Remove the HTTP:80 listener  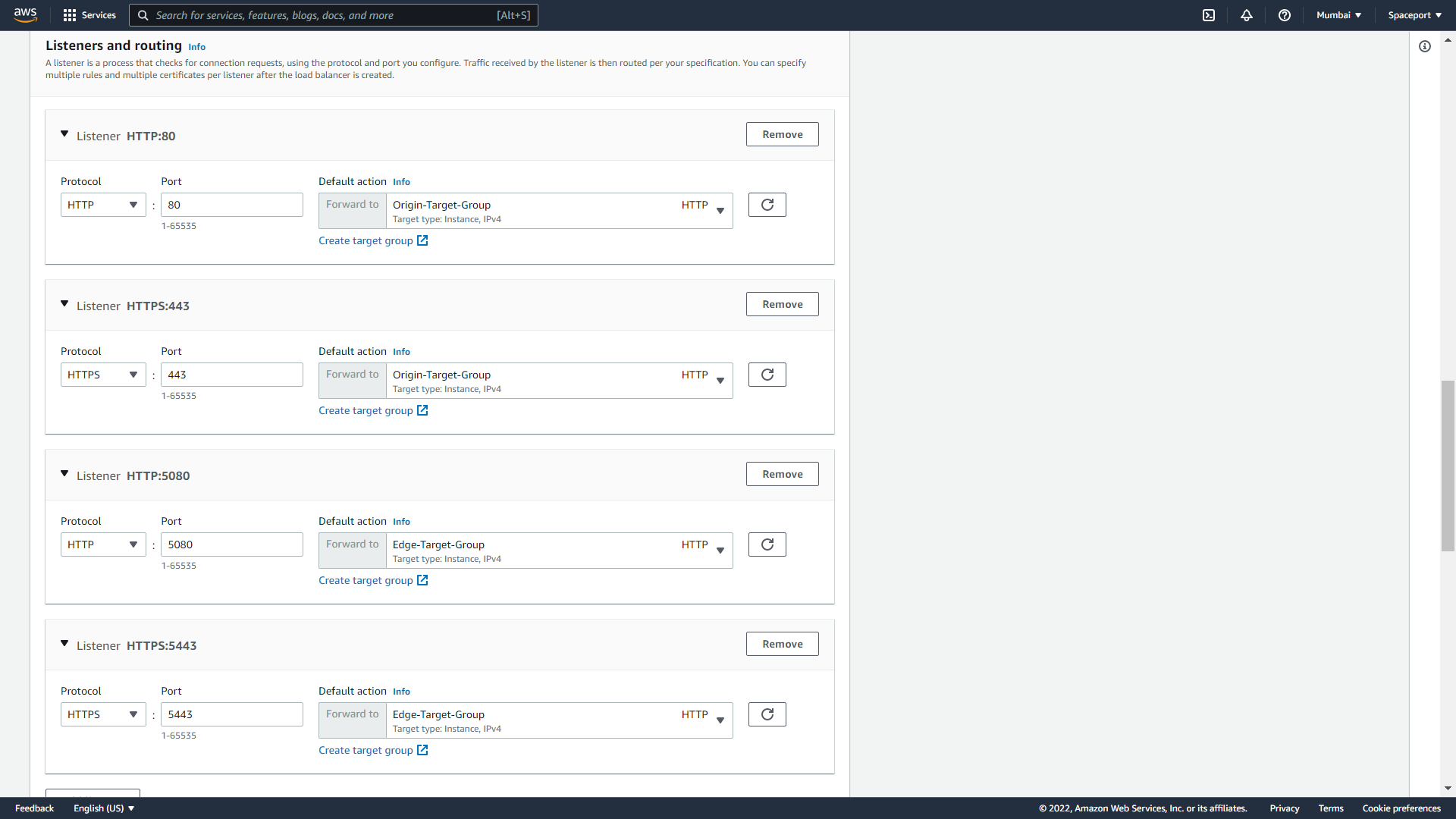pyautogui.click(x=783, y=134)
